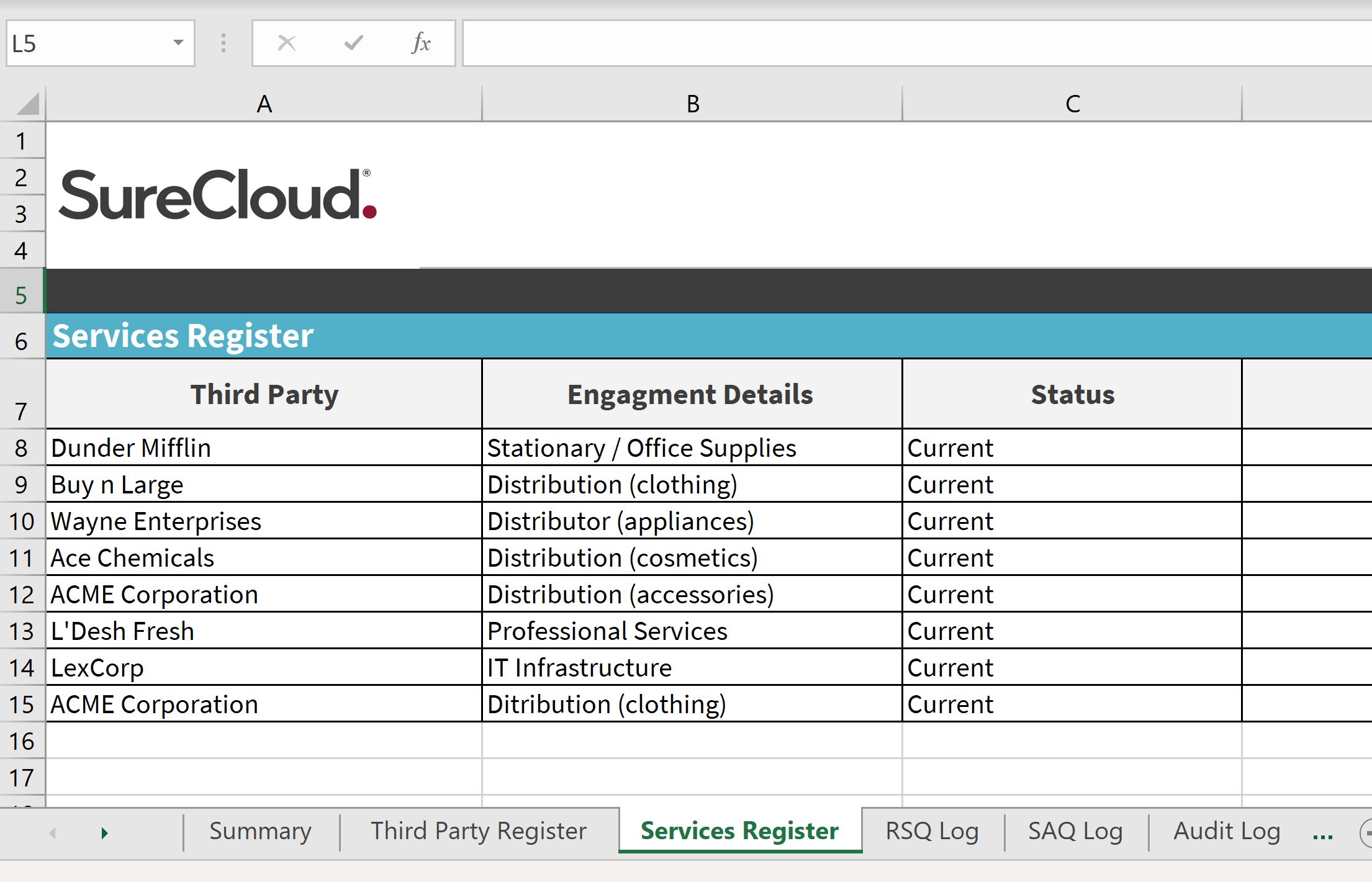Click the Buy n Large cell

(x=264, y=484)
